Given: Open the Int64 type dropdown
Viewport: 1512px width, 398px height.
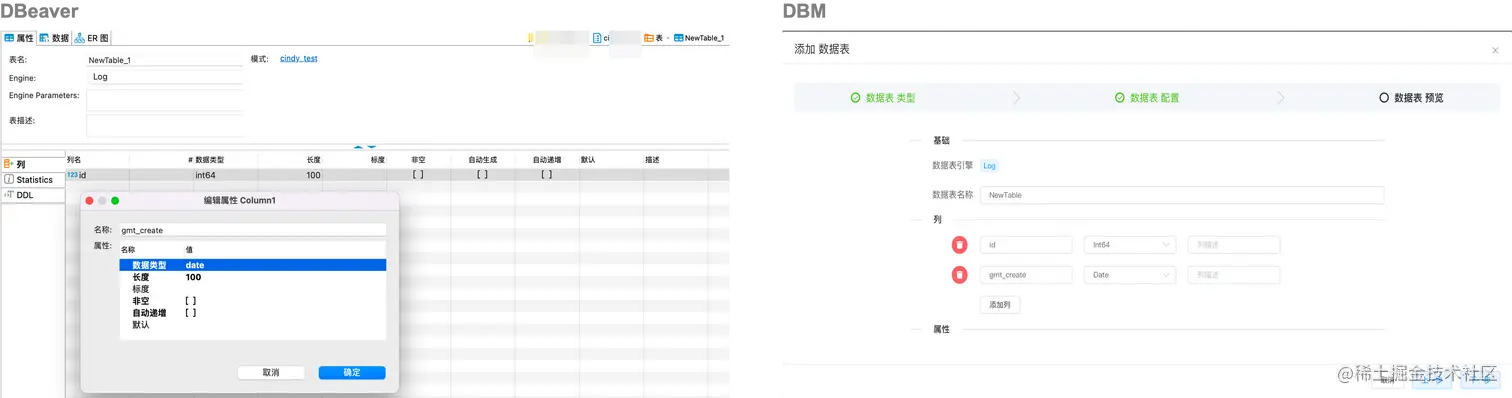Looking at the screenshot, I should [x=1130, y=245].
